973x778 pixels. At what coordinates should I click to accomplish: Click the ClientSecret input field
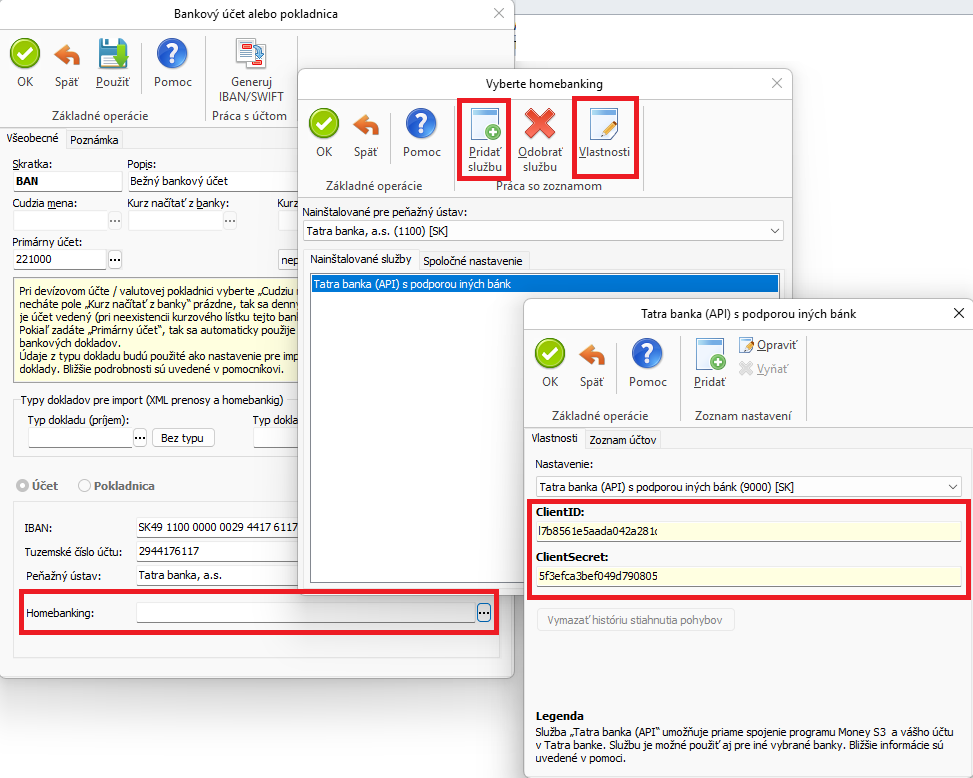pos(748,576)
